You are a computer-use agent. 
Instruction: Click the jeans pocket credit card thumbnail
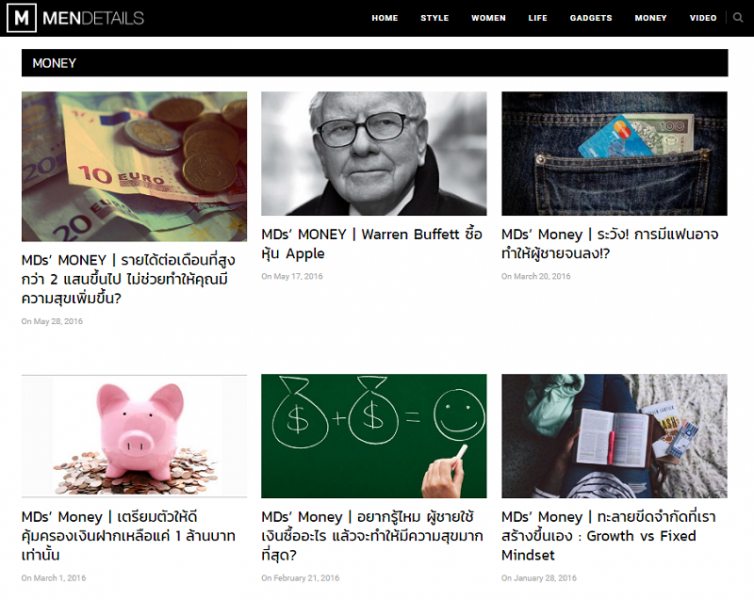(x=614, y=153)
